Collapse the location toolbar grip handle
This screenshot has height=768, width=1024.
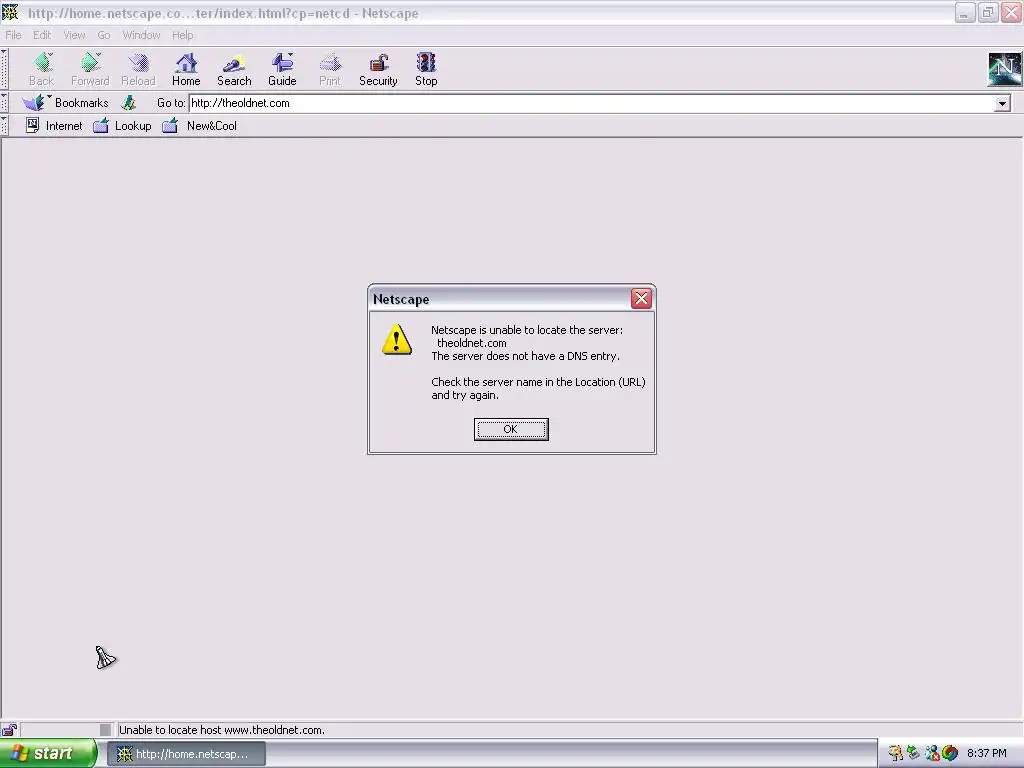(4, 103)
